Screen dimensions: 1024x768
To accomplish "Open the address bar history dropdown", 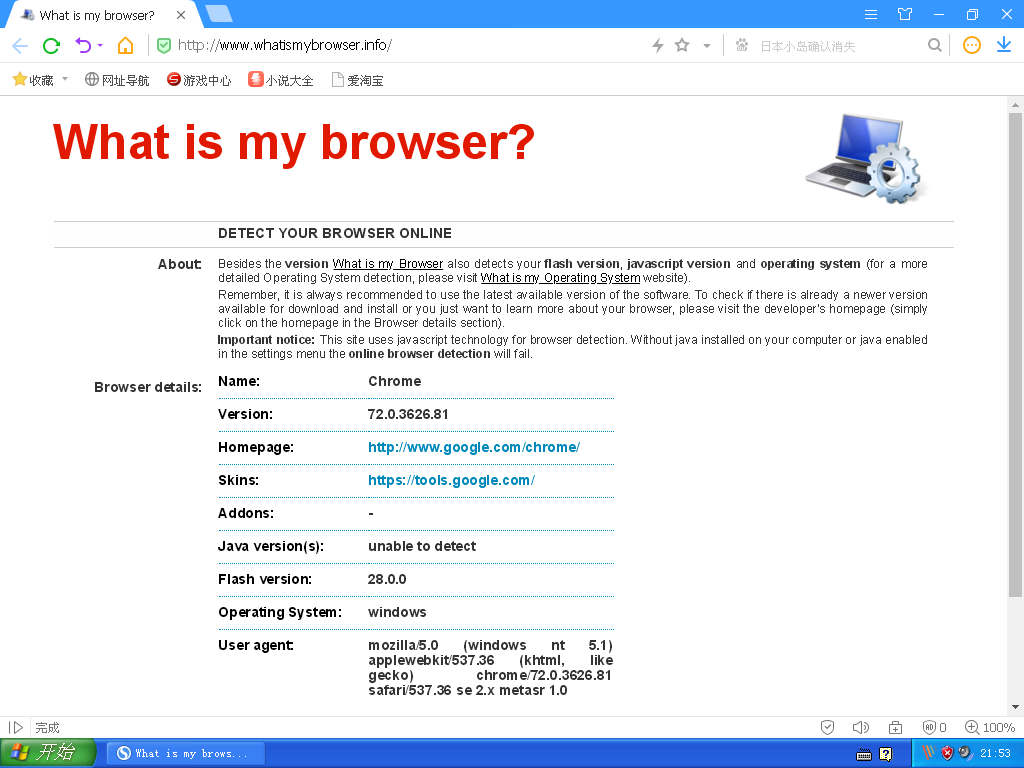I will tap(706, 45).
